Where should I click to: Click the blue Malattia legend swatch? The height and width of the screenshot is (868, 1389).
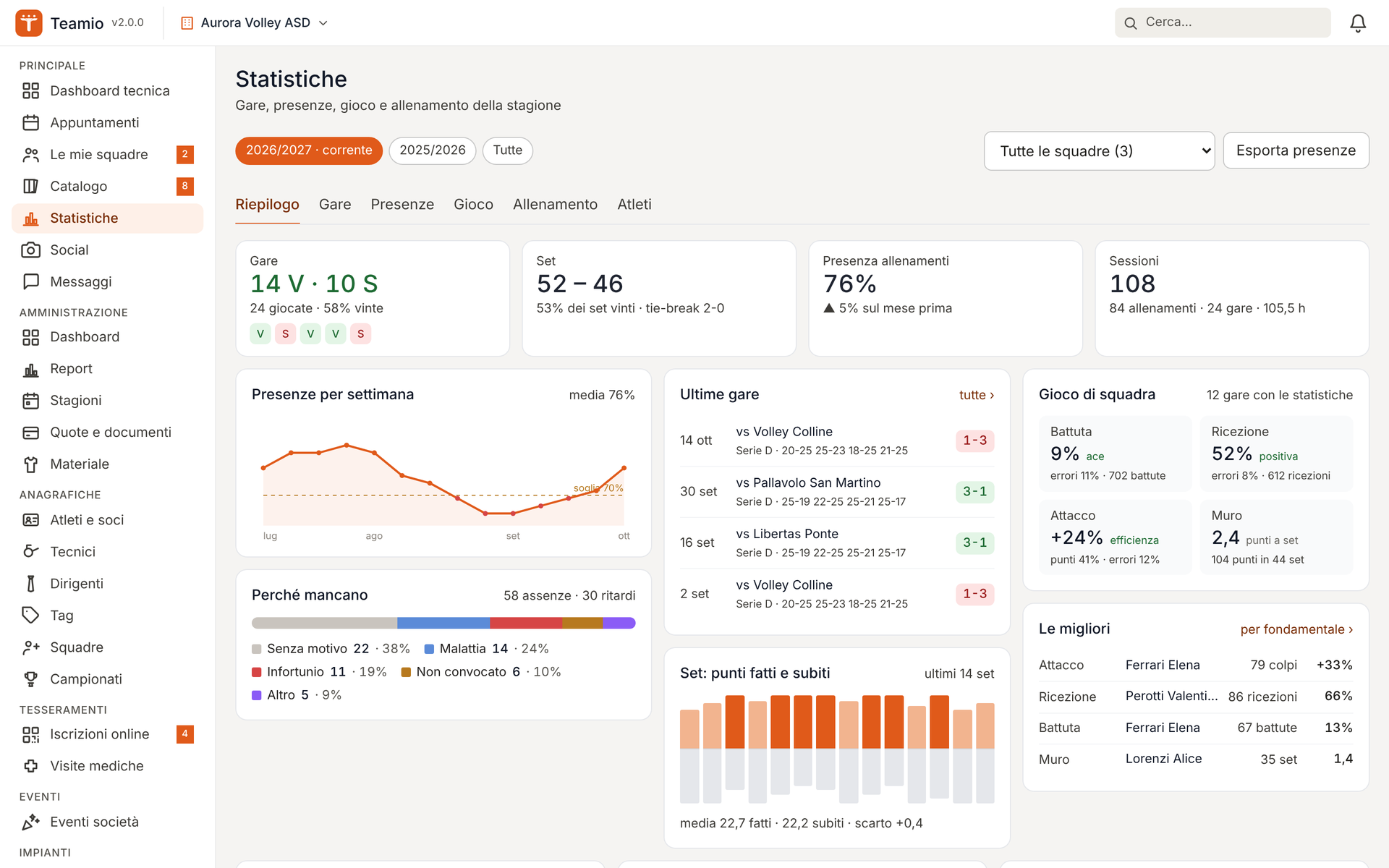pyautogui.click(x=429, y=649)
